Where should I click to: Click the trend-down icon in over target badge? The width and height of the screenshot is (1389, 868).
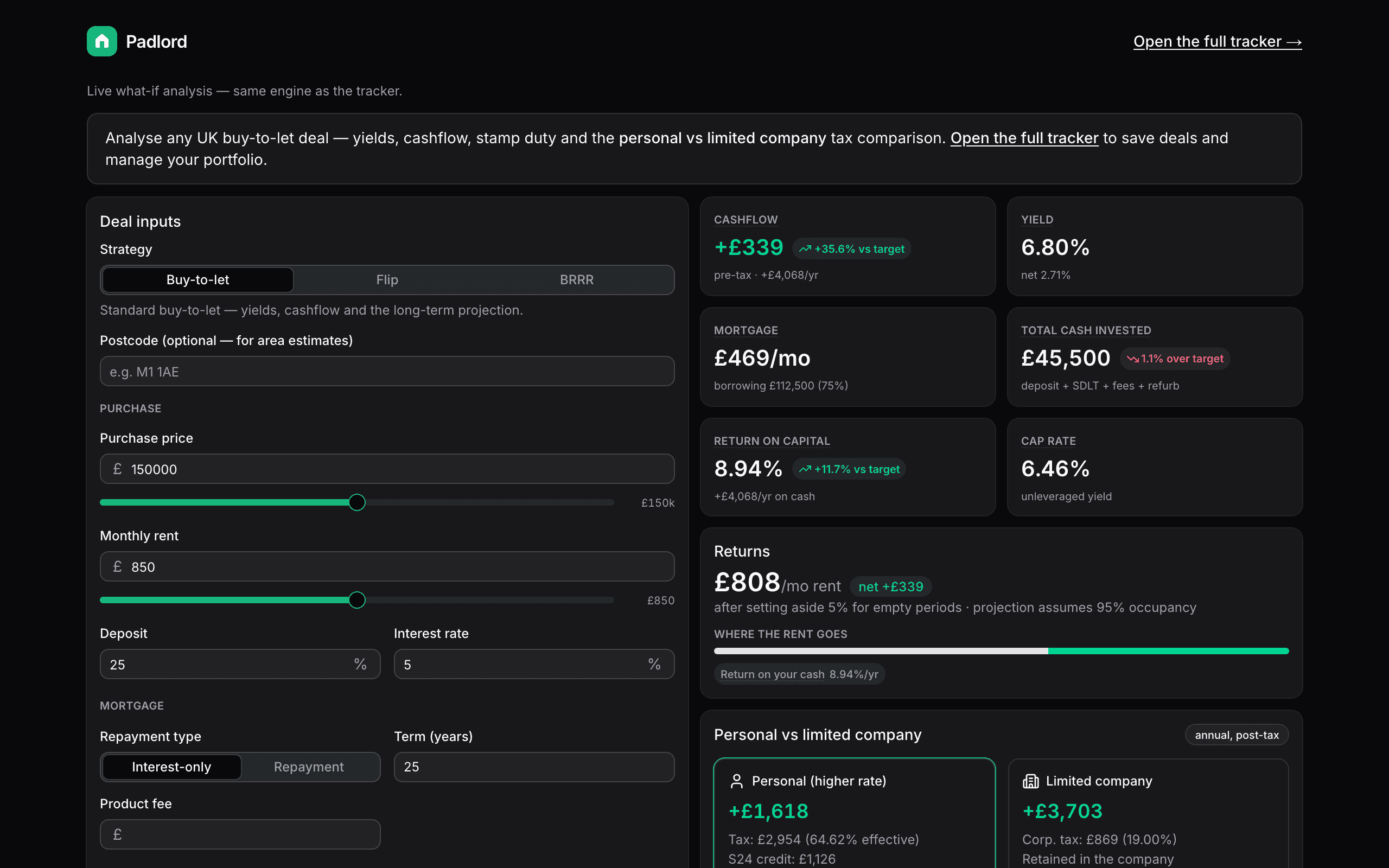(x=1132, y=359)
